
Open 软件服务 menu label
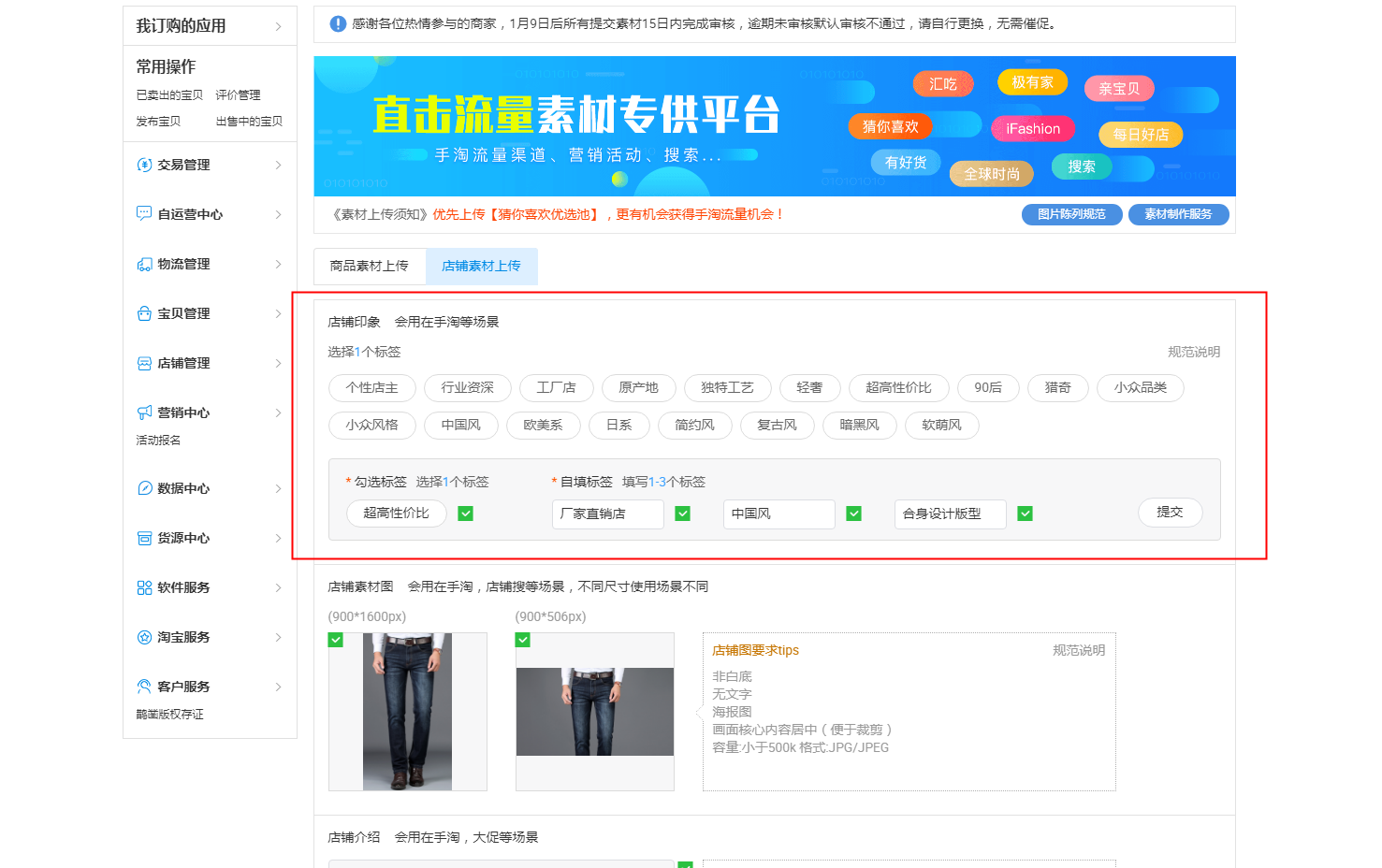click(x=183, y=587)
